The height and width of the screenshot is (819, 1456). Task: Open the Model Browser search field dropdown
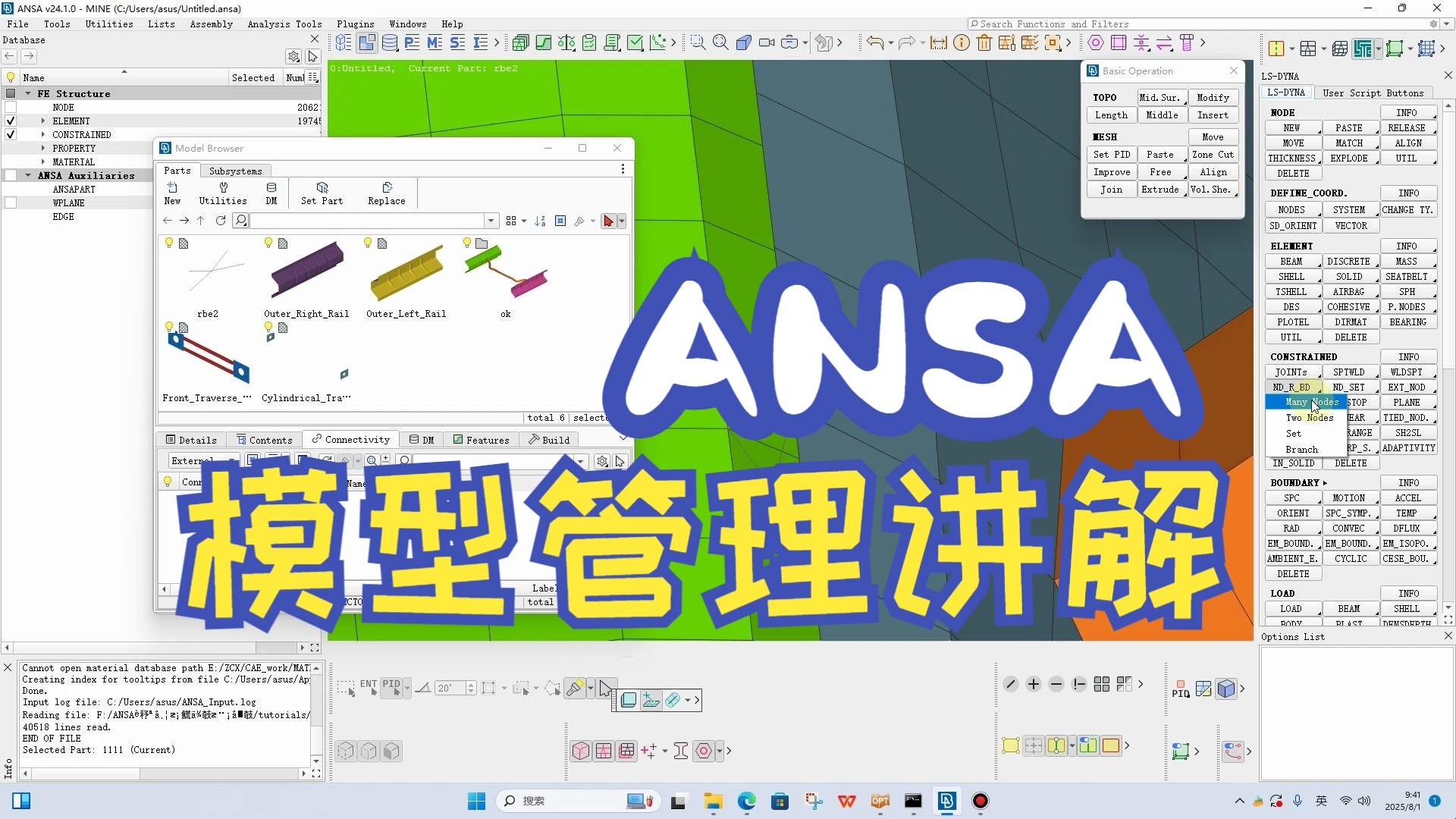pos(491,221)
